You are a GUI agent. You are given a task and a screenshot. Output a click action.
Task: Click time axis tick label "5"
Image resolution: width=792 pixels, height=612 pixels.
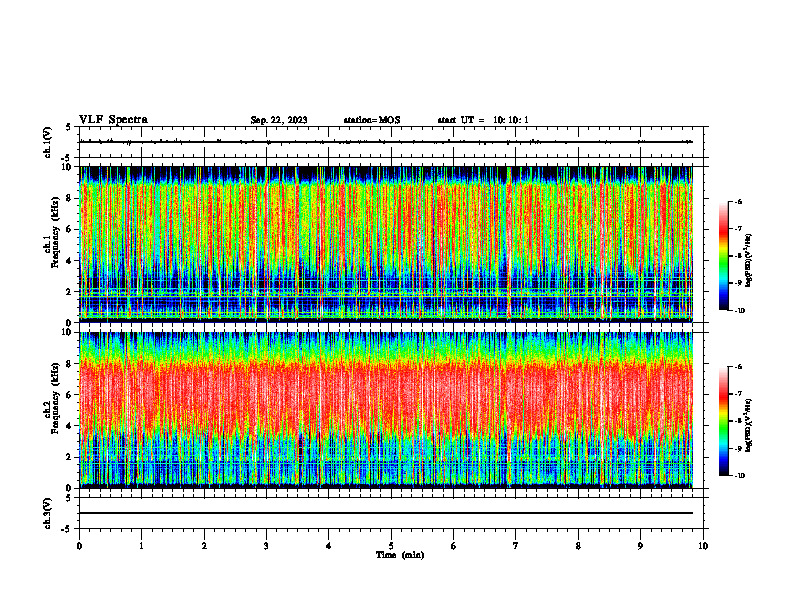391,546
